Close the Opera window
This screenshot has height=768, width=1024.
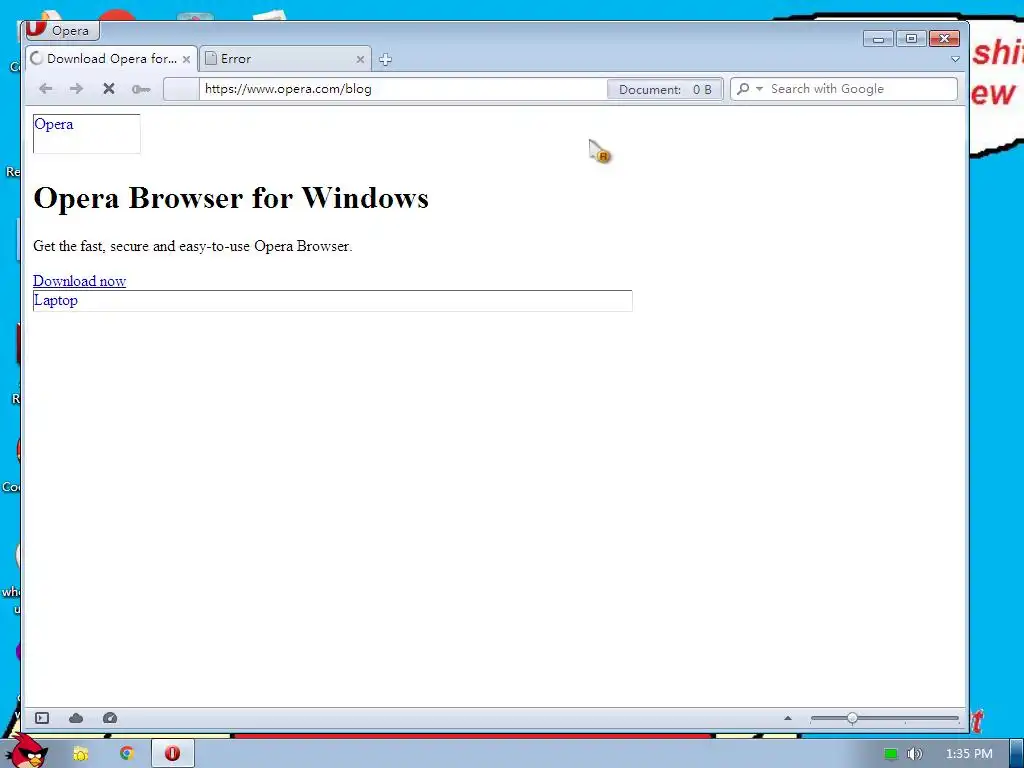pos(944,39)
